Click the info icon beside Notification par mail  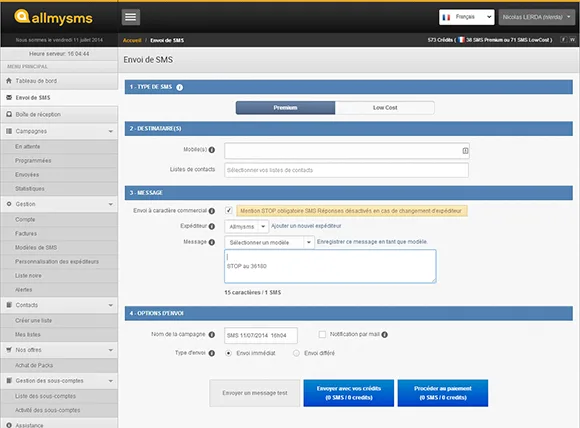(385, 335)
